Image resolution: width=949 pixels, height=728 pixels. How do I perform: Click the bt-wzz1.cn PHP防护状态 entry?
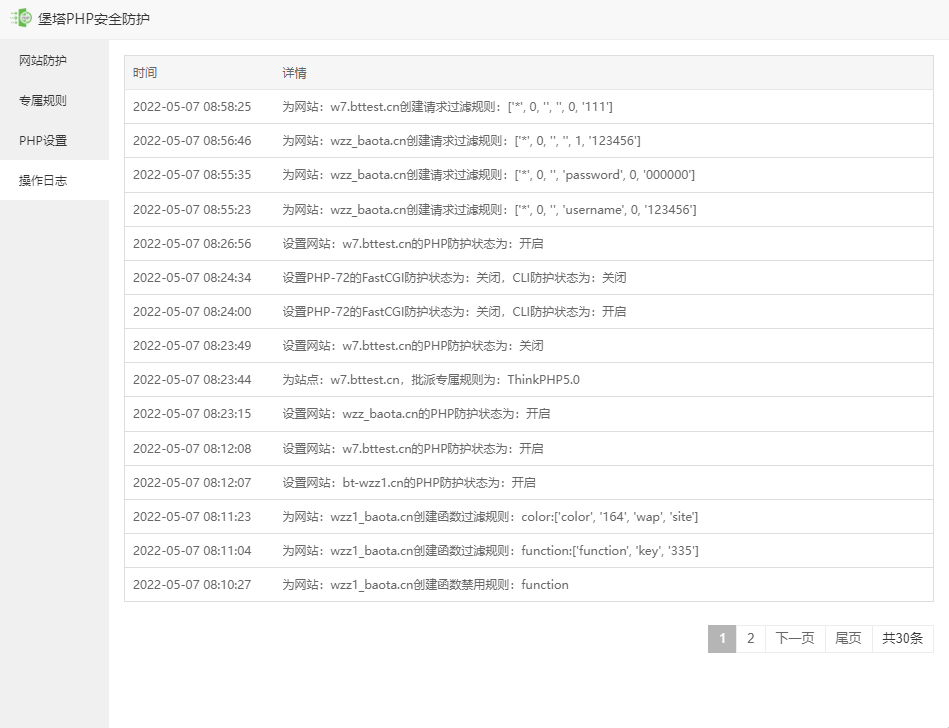[x=409, y=482]
